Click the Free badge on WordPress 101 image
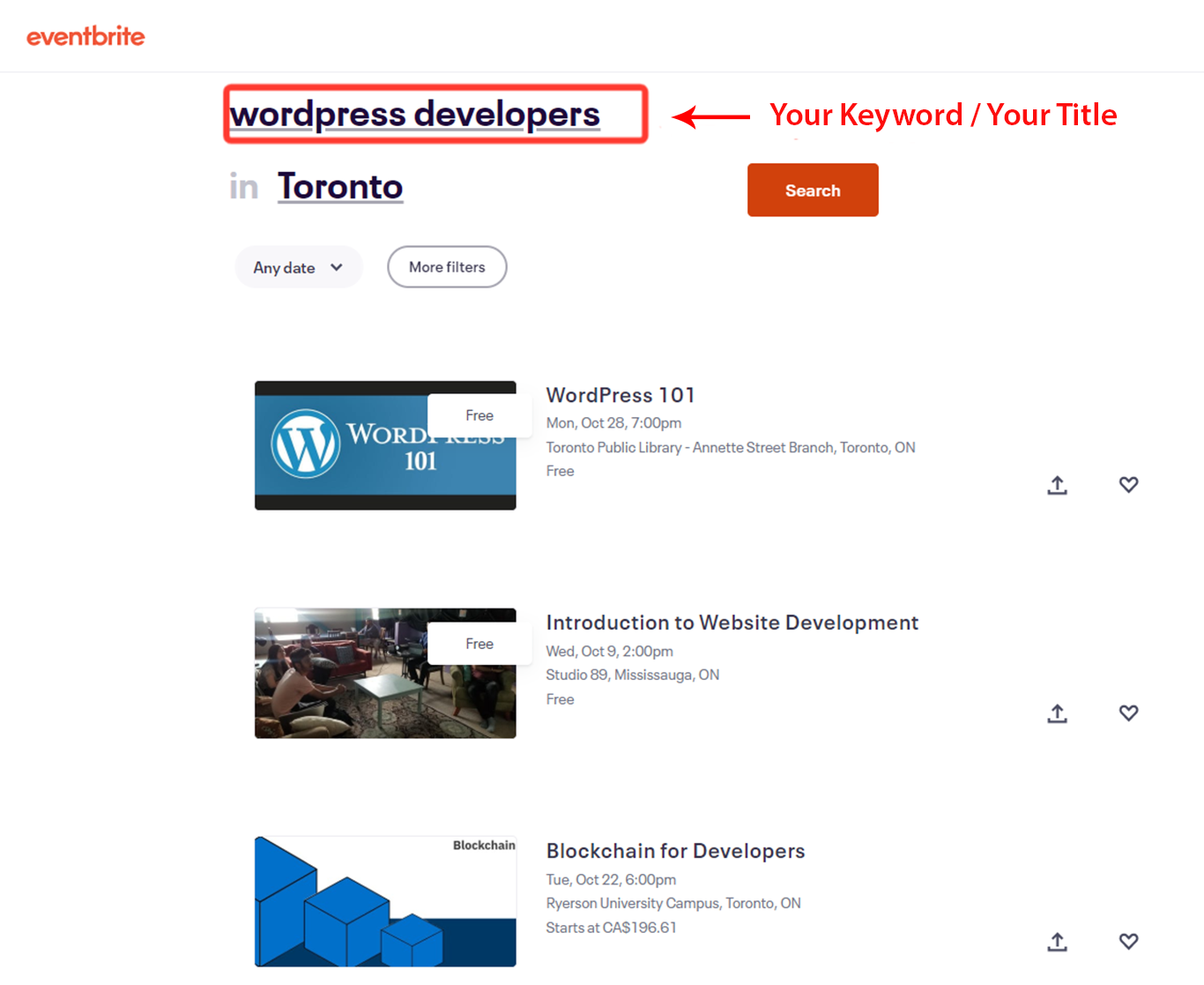This screenshot has height=985, width=1204. point(479,415)
